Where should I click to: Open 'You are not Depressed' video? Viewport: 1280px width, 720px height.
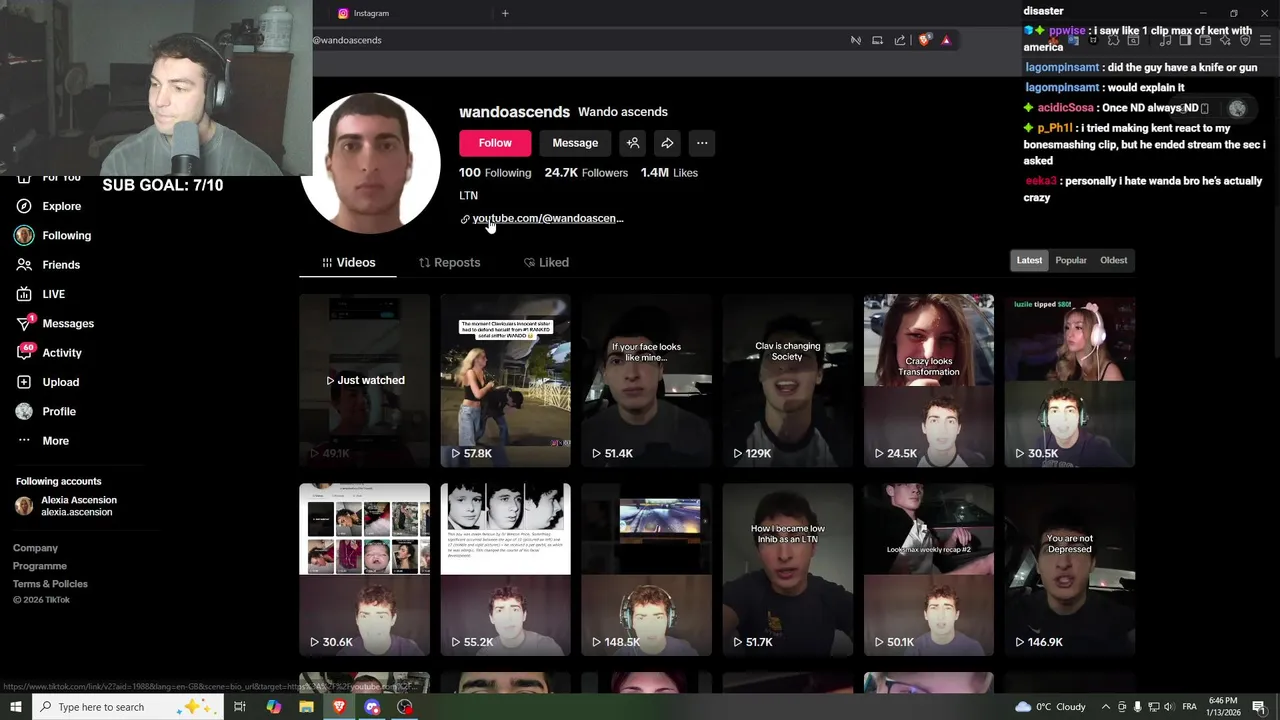[x=1070, y=570]
